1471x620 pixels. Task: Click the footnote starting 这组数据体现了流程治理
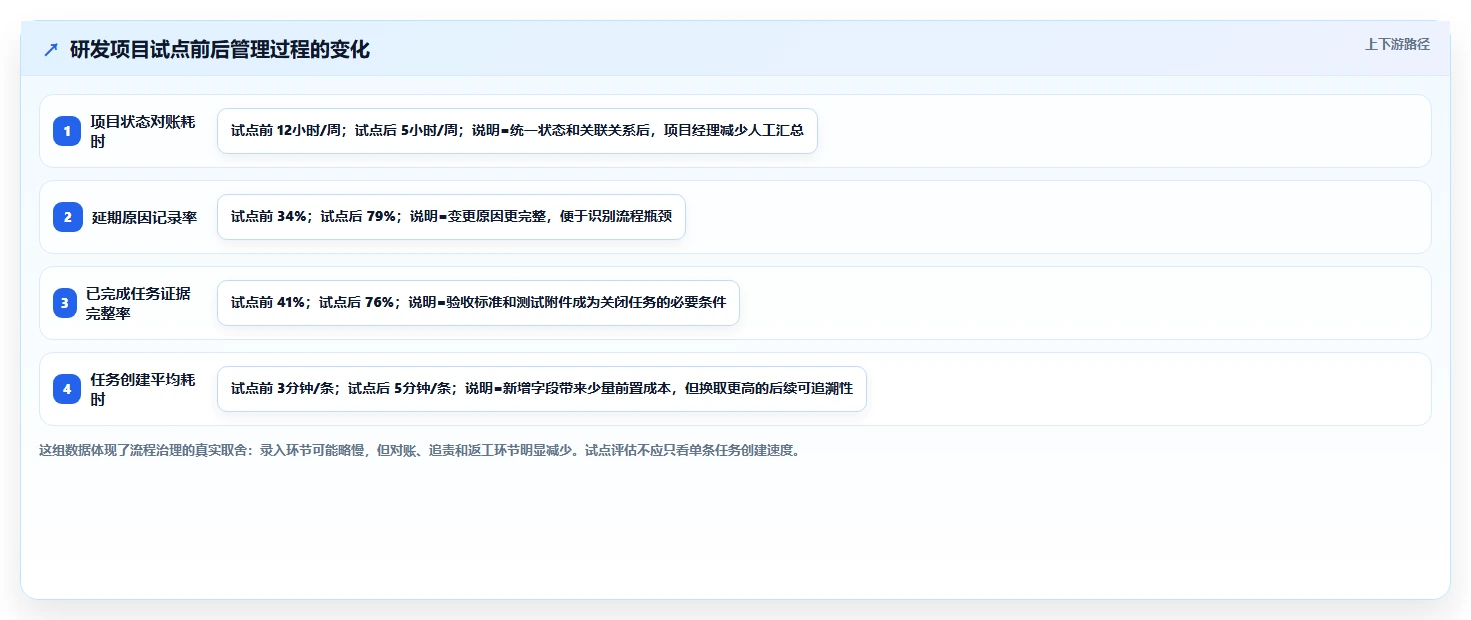[x=419, y=450]
